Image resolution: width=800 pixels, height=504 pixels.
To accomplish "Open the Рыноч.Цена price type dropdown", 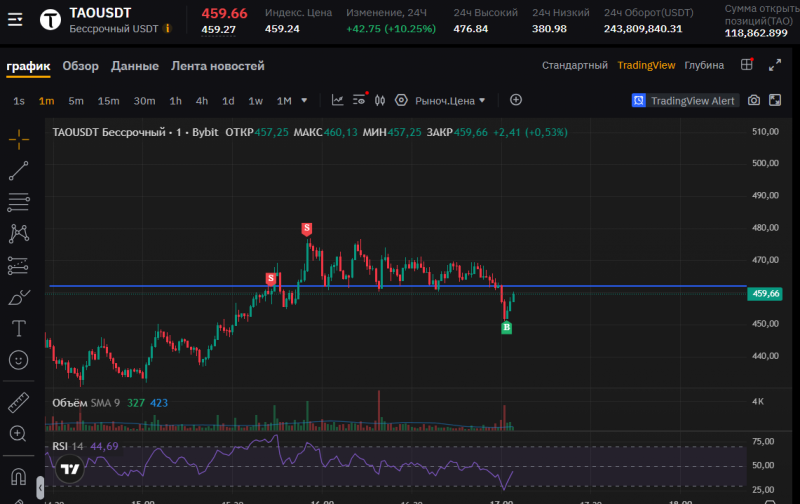I will (x=450, y=101).
